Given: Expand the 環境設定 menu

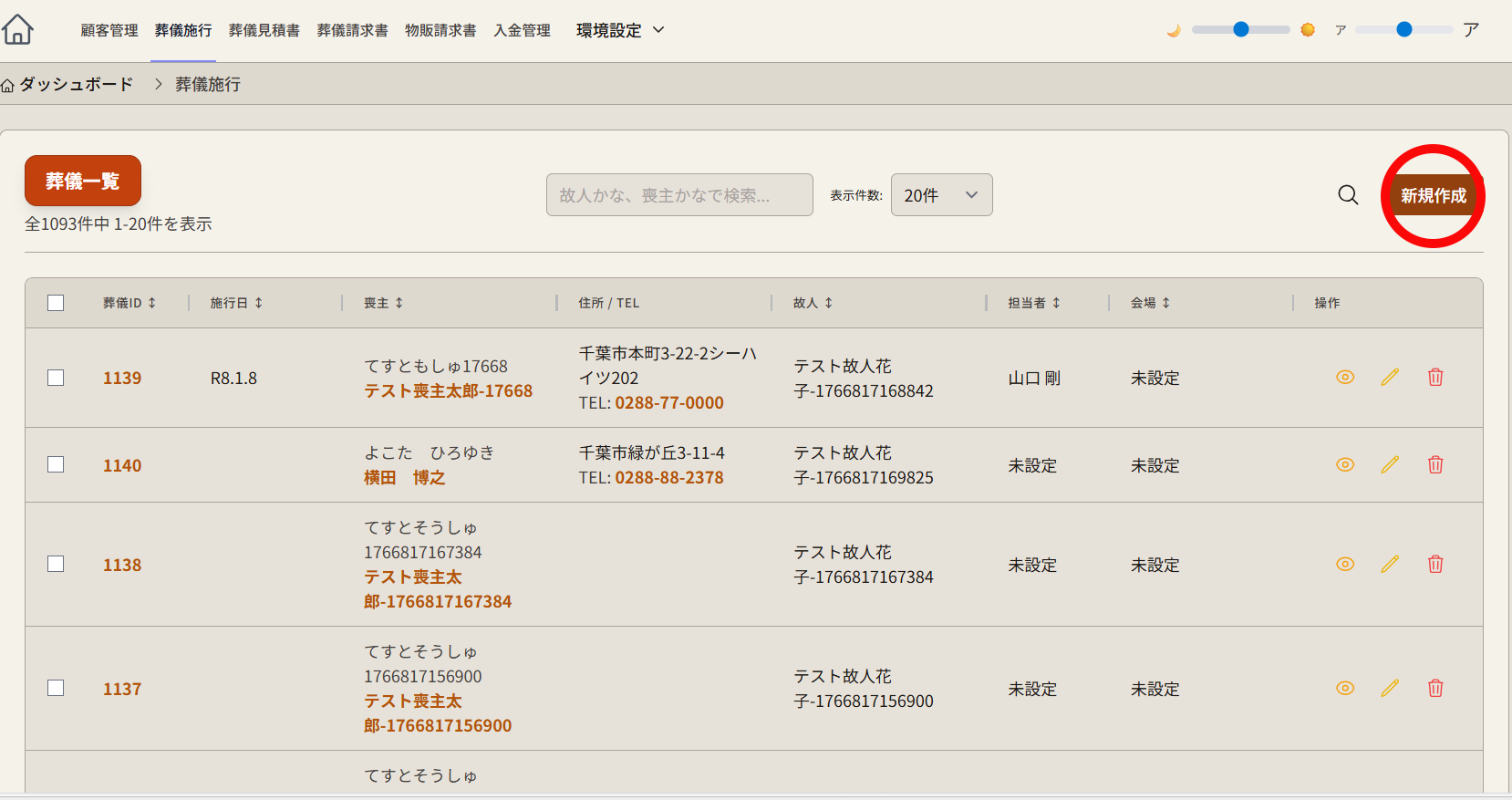Looking at the screenshot, I should (x=620, y=30).
